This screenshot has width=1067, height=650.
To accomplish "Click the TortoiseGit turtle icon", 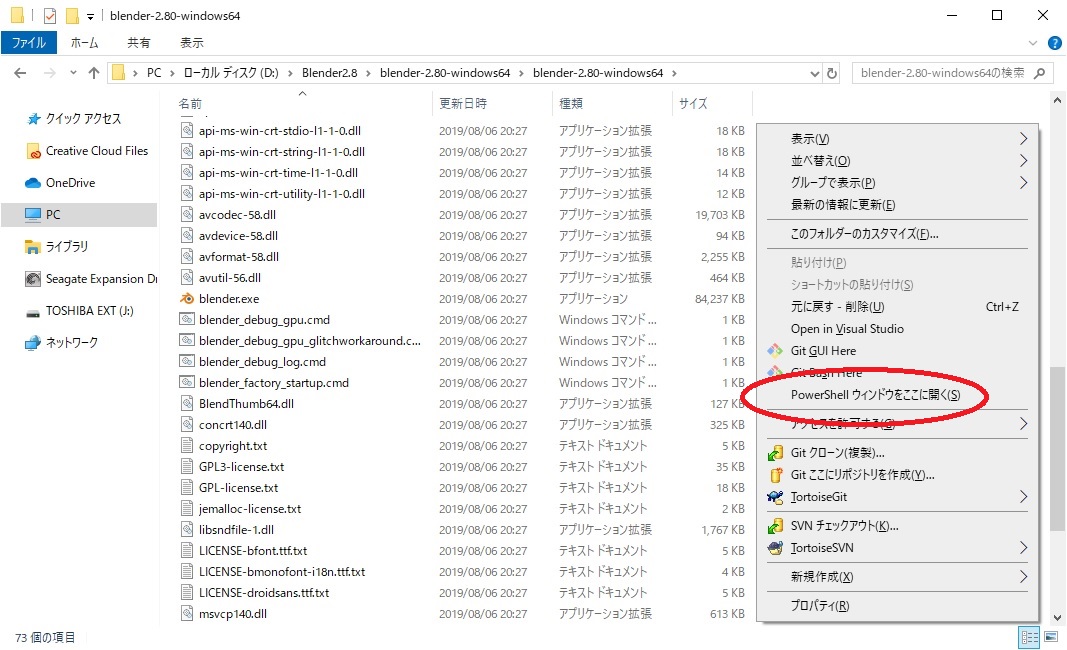I will pyautogui.click(x=775, y=497).
